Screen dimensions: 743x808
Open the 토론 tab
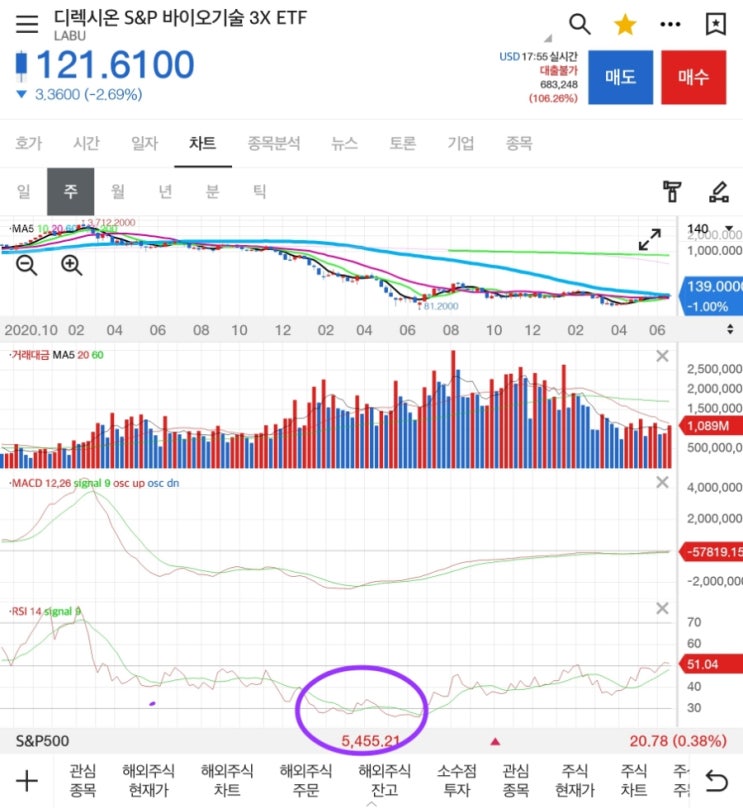pyautogui.click(x=402, y=143)
